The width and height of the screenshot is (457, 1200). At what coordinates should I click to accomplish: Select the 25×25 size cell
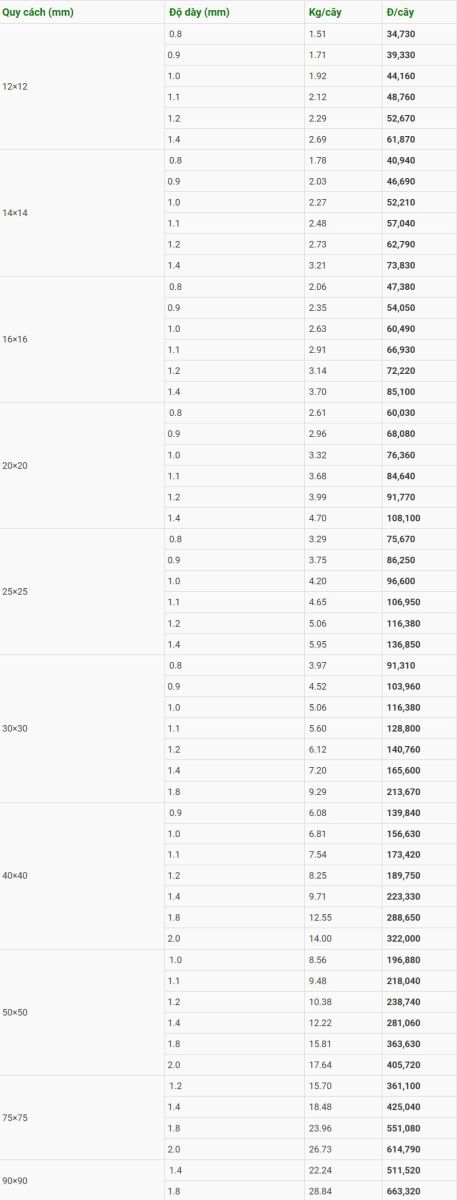click(82, 591)
